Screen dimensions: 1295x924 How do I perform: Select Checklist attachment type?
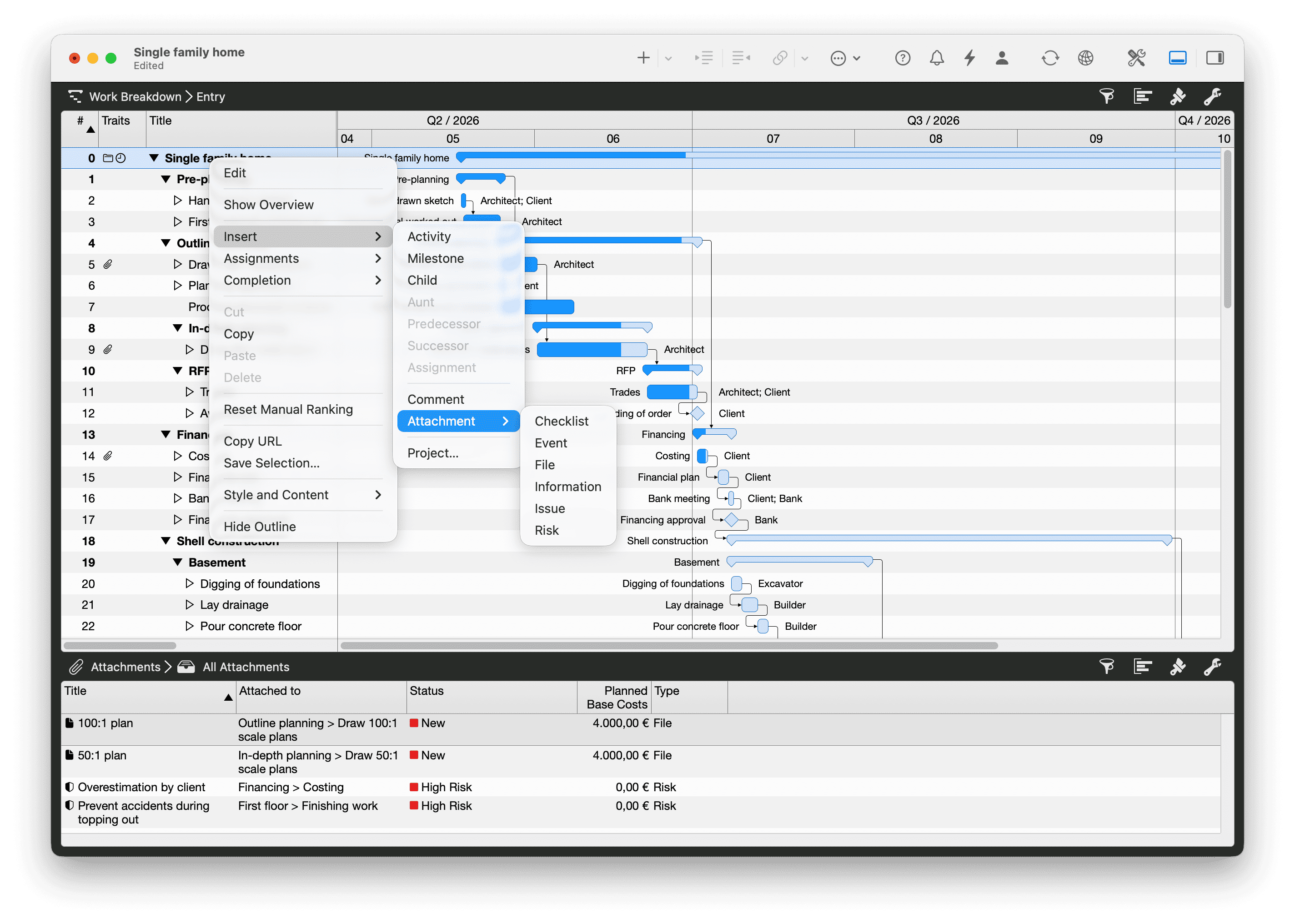568,421
